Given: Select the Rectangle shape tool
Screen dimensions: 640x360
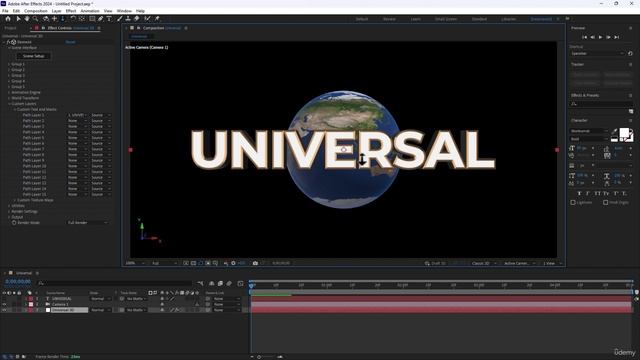Looking at the screenshot, I should click(x=92, y=19).
